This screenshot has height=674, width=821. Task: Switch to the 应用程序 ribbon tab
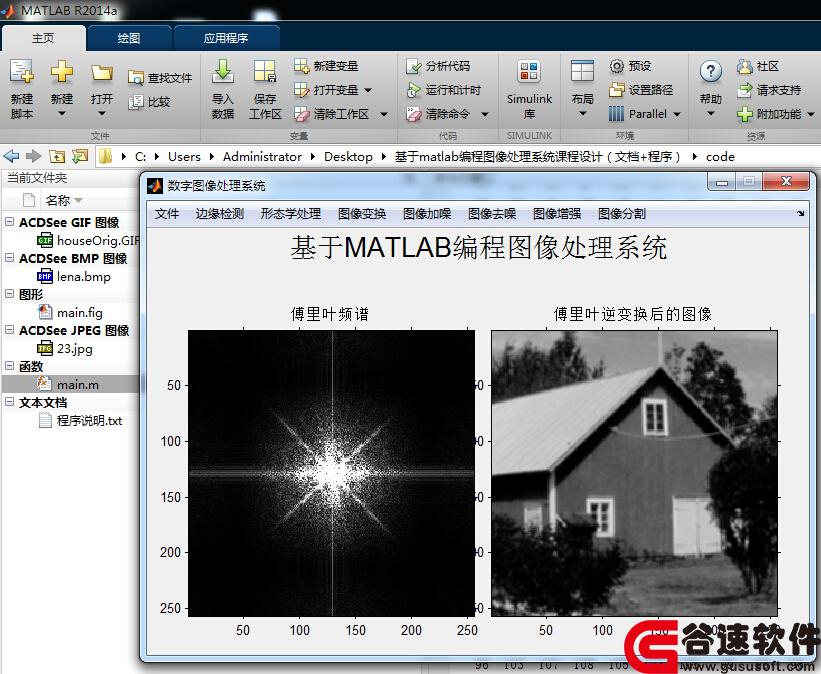226,38
